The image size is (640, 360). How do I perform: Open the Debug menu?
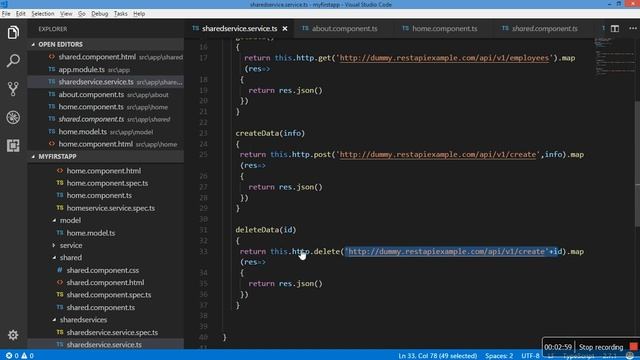tap(100, 13)
